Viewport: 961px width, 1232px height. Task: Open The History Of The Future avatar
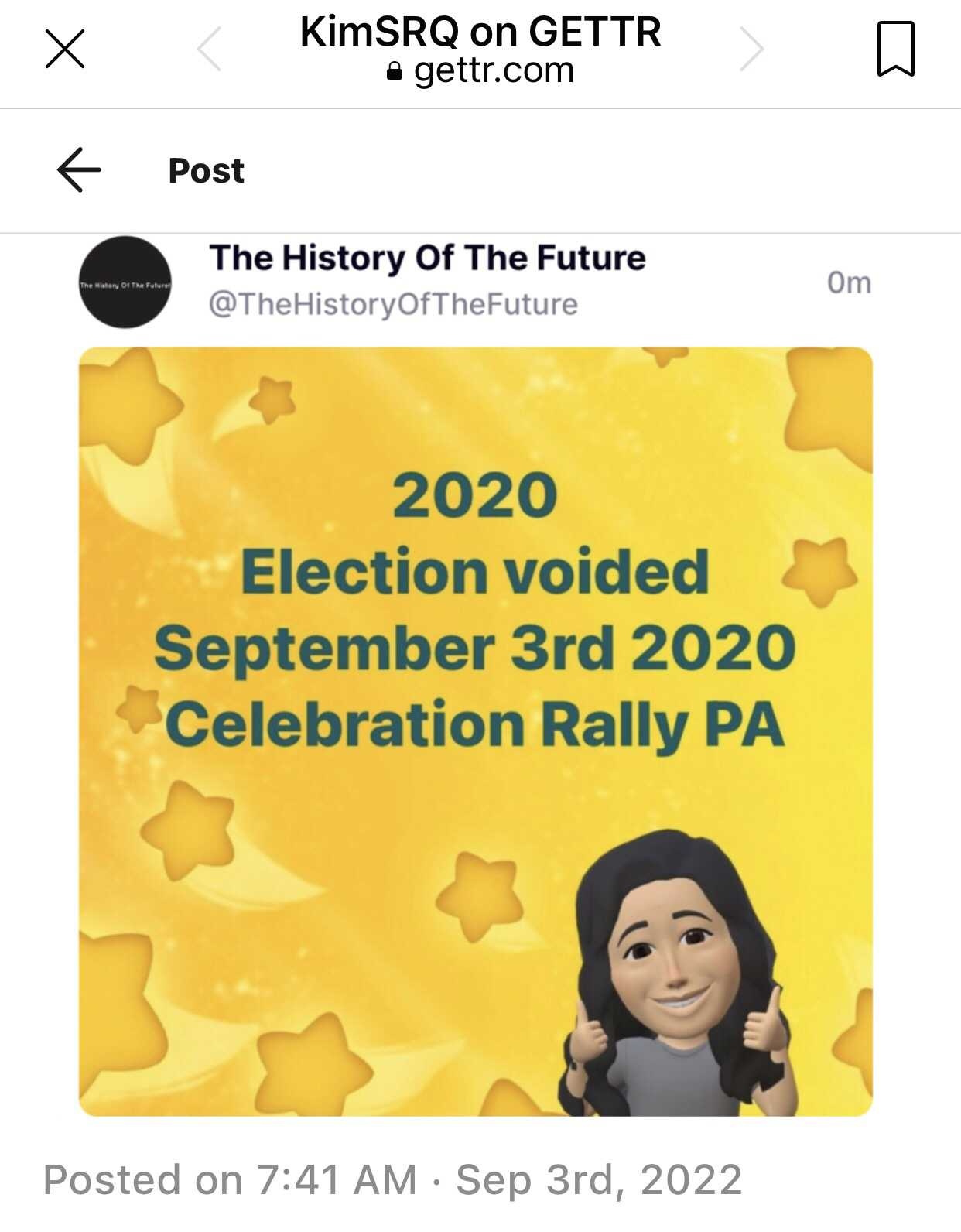(125, 282)
